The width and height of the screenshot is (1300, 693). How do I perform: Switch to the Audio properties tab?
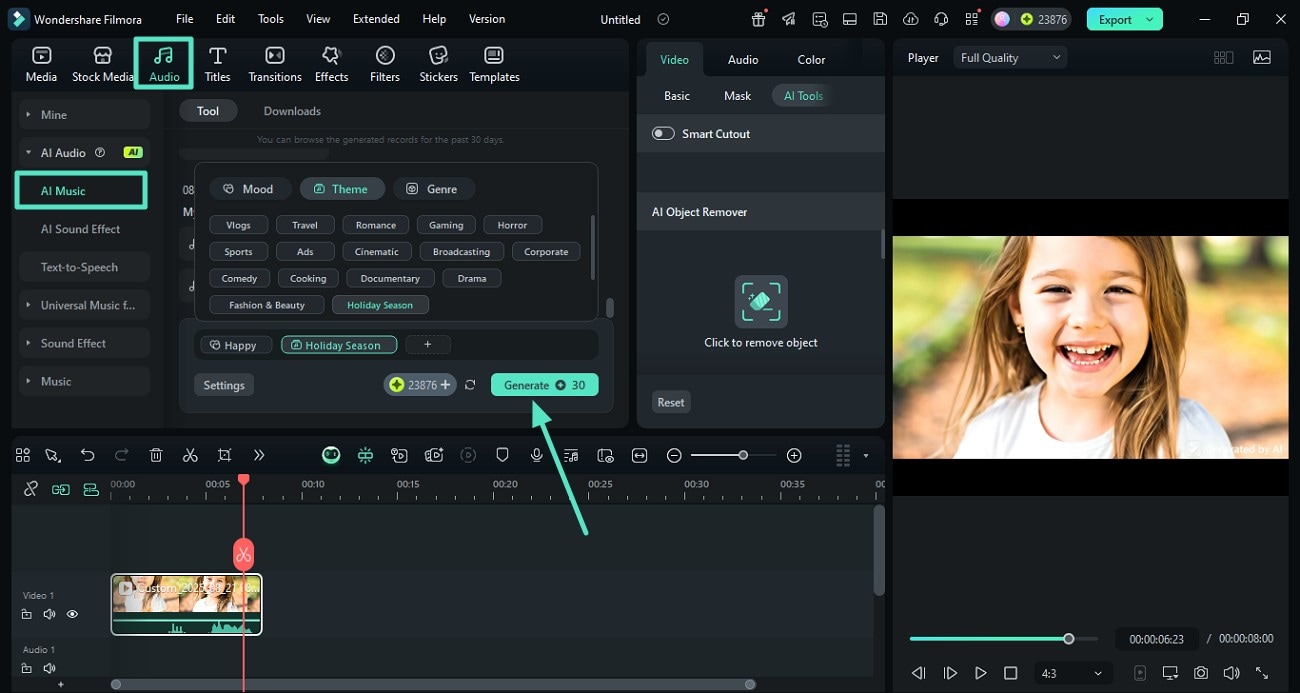[743, 60]
